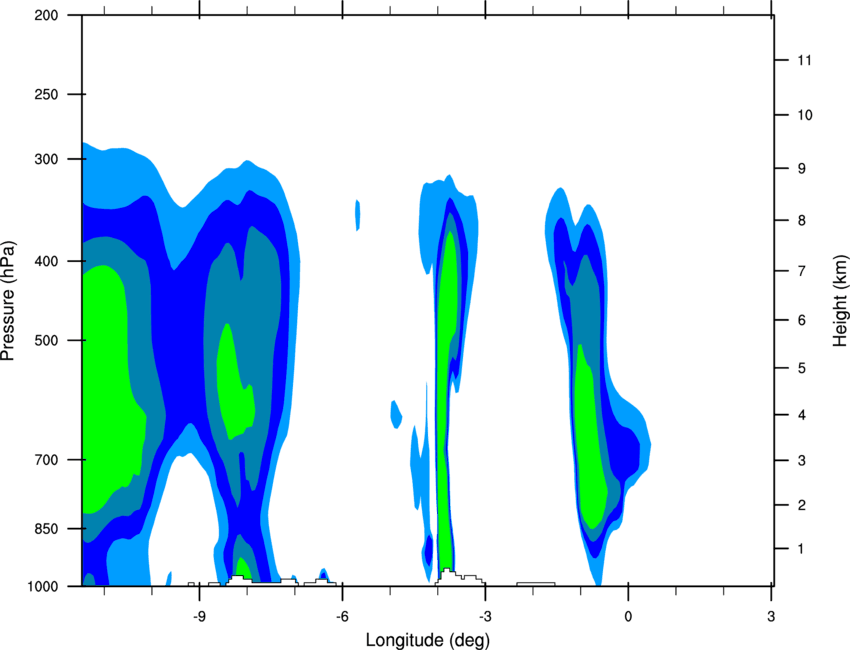The height and width of the screenshot is (650, 850).
Task: Click the 10 km height tick label
Action: pyautogui.click(x=805, y=115)
